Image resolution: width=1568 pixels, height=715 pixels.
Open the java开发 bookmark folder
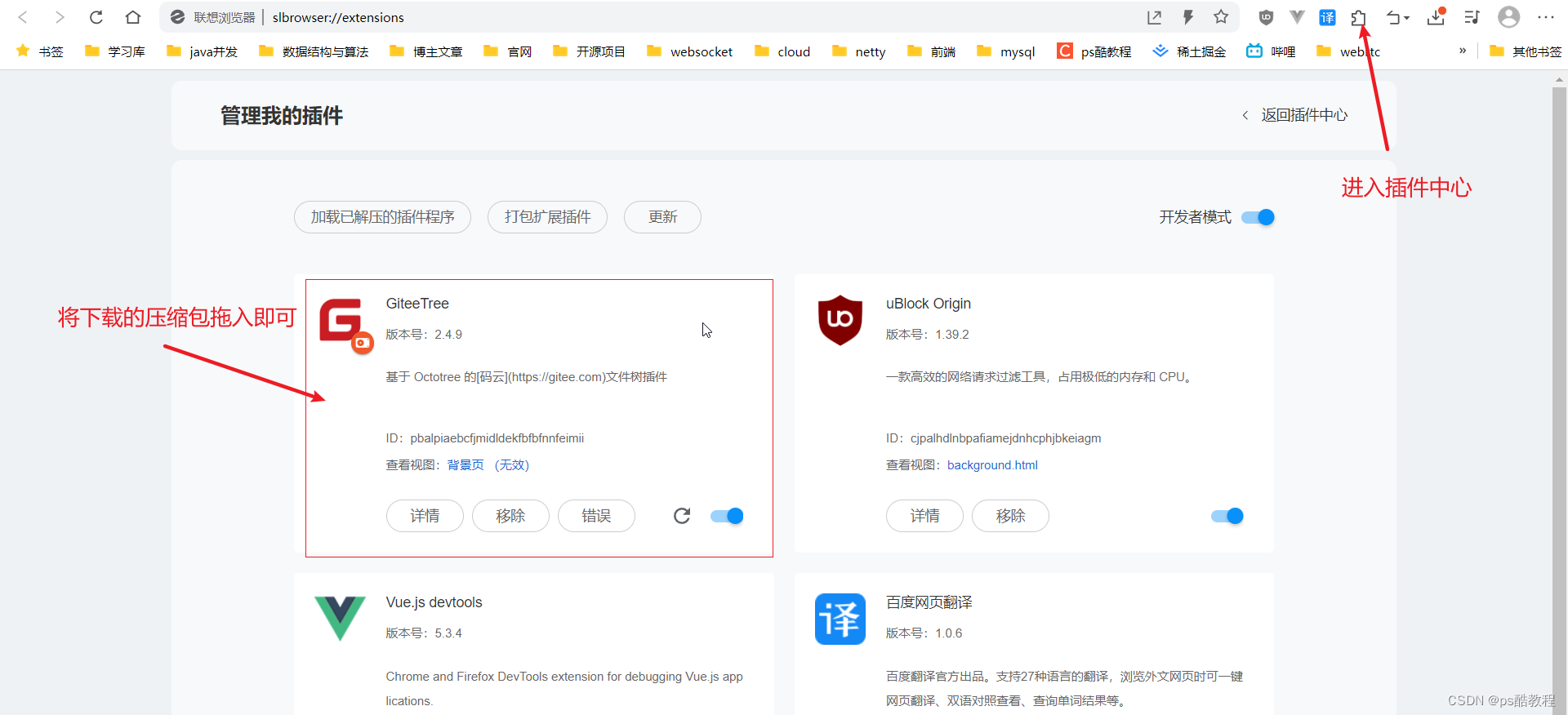pos(202,51)
